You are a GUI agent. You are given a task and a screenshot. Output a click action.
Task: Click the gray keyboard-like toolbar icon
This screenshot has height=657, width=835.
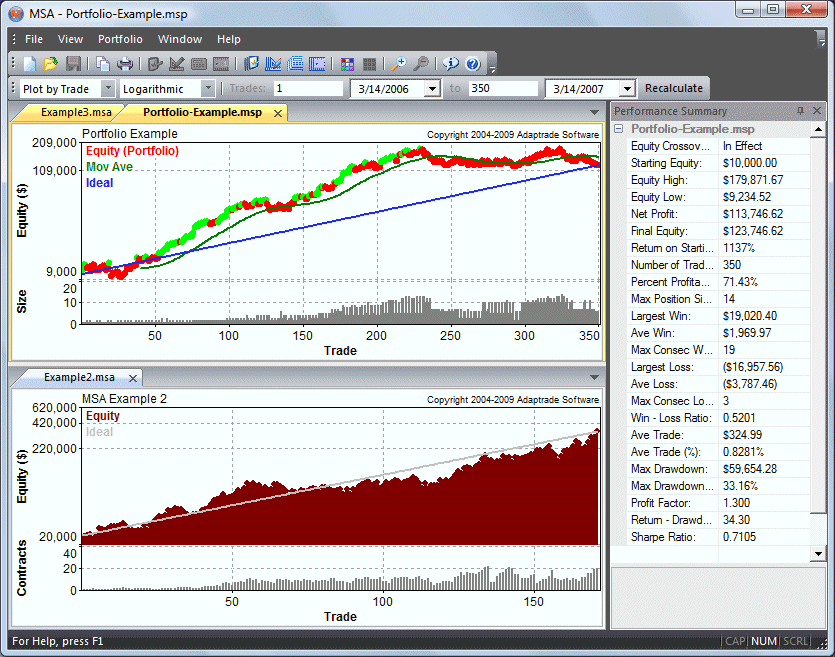(x=199, y=64)
